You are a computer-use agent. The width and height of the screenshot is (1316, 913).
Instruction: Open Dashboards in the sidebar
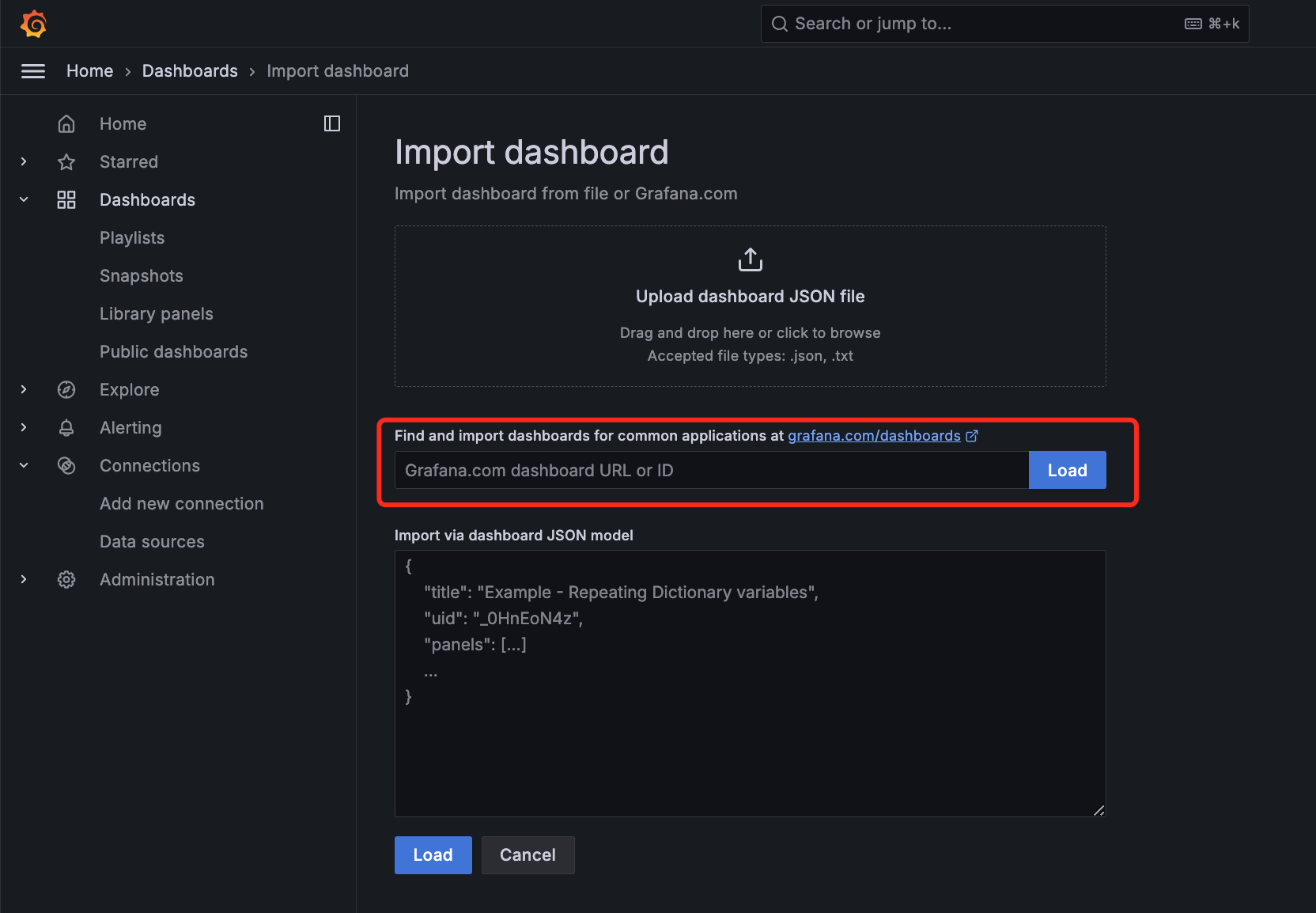click(147, 200)
